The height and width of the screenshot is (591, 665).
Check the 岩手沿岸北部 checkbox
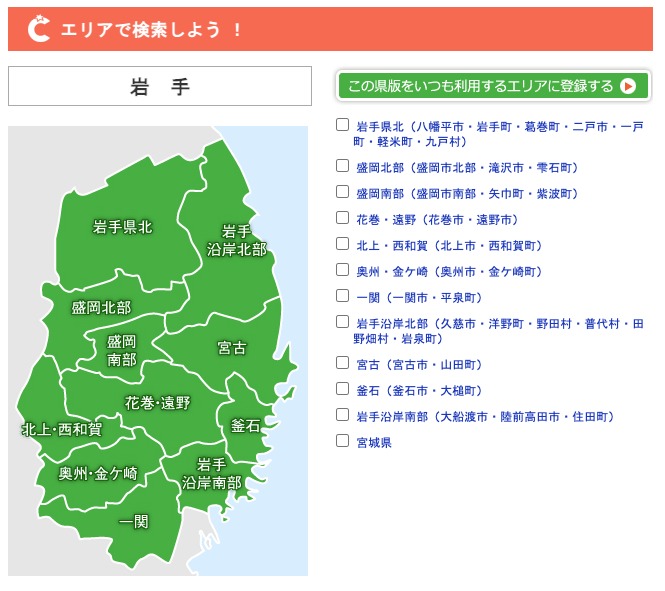click(x=342, y=322)
